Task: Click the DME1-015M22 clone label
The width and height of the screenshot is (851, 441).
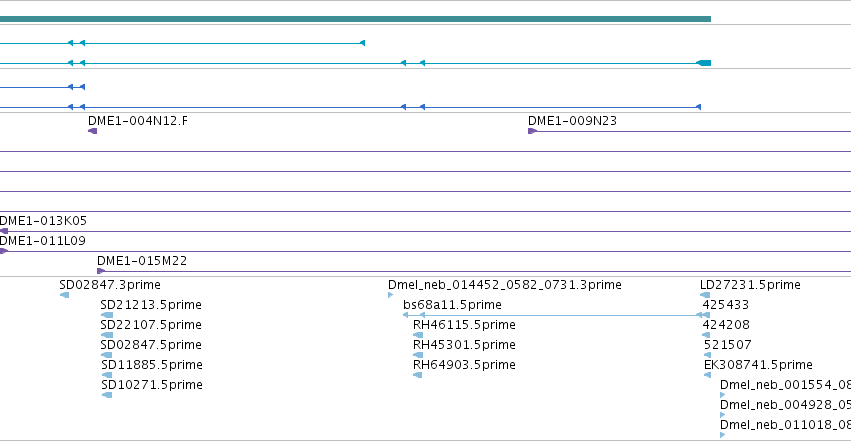Action: (142, 261)
